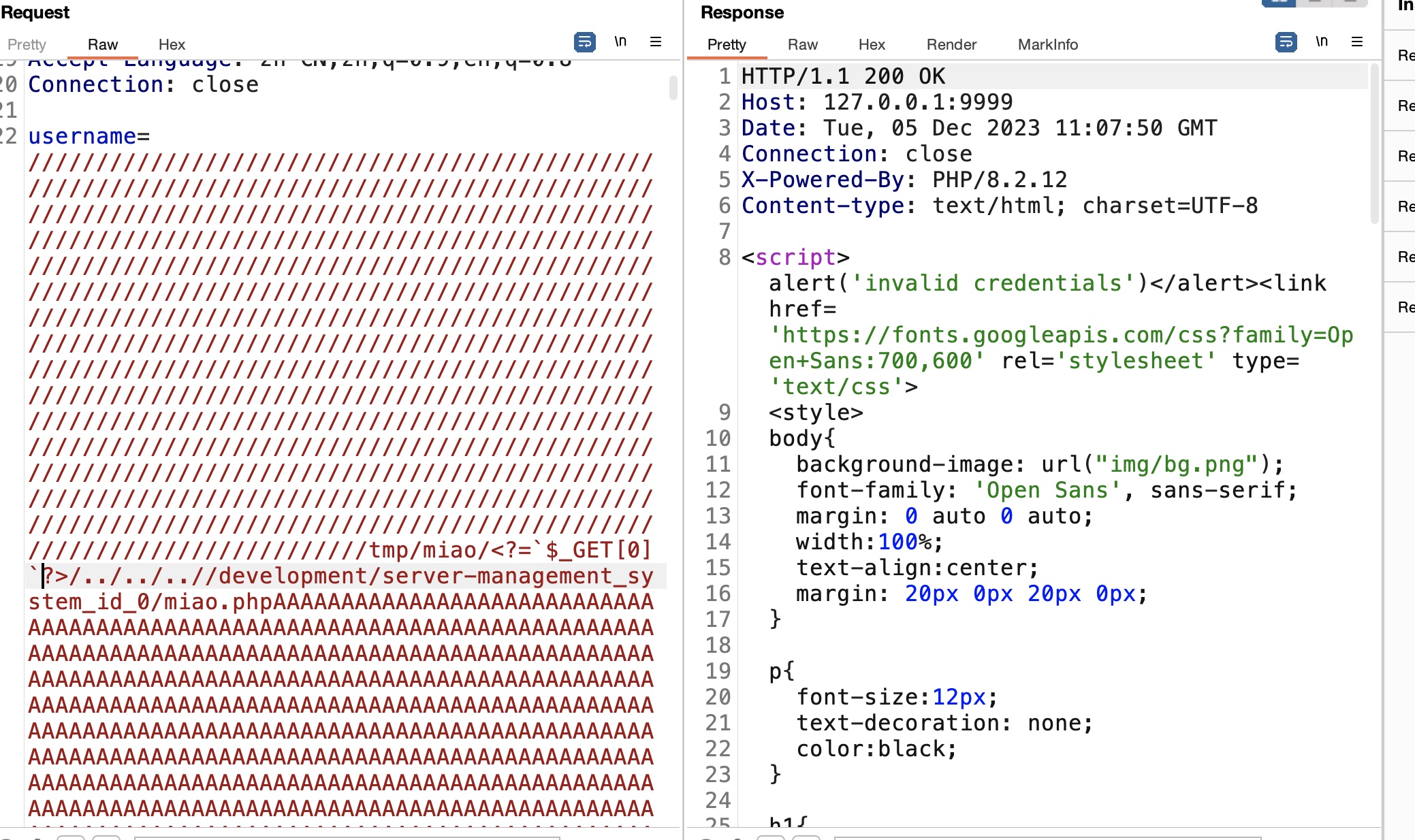Click the Request pane vertical scrollbar thumb
The width and height of the screenshot is (1415, 840).
pyautogui.click(x=673, y=87)
